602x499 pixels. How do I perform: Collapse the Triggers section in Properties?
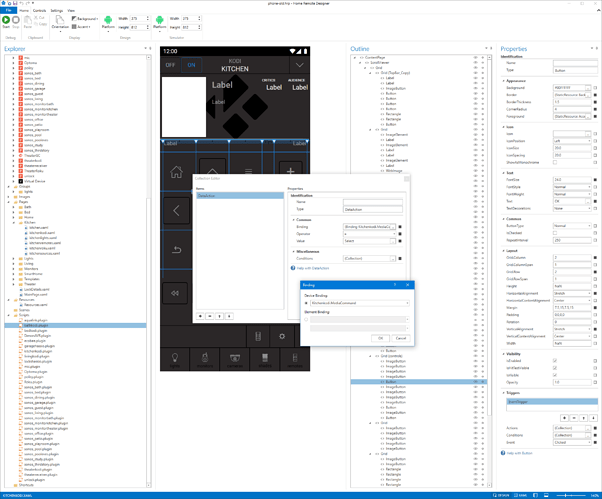point(504,393)
